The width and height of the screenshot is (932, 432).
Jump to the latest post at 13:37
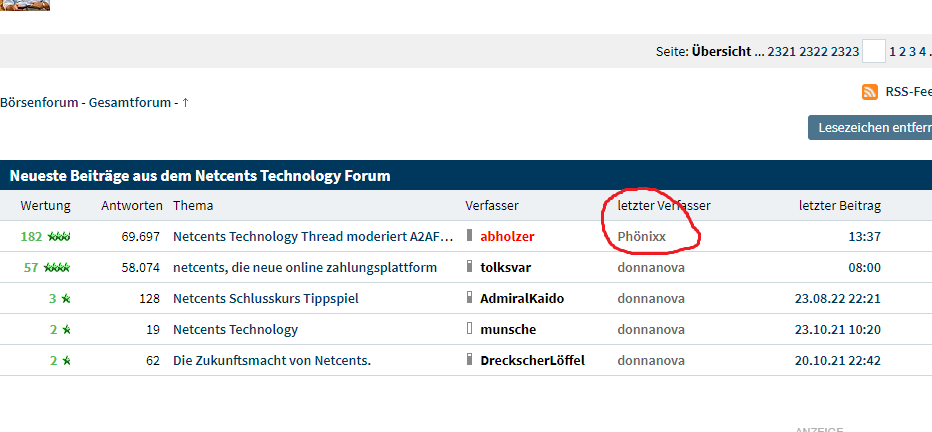tap(864, 237)
